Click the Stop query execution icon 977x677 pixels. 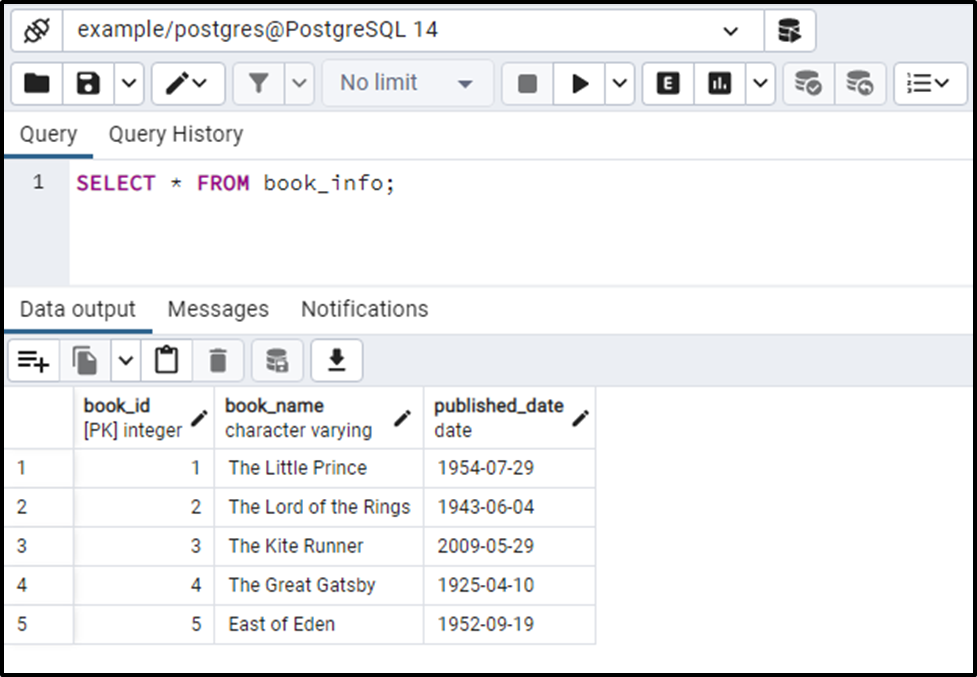(x=527, y=84)
